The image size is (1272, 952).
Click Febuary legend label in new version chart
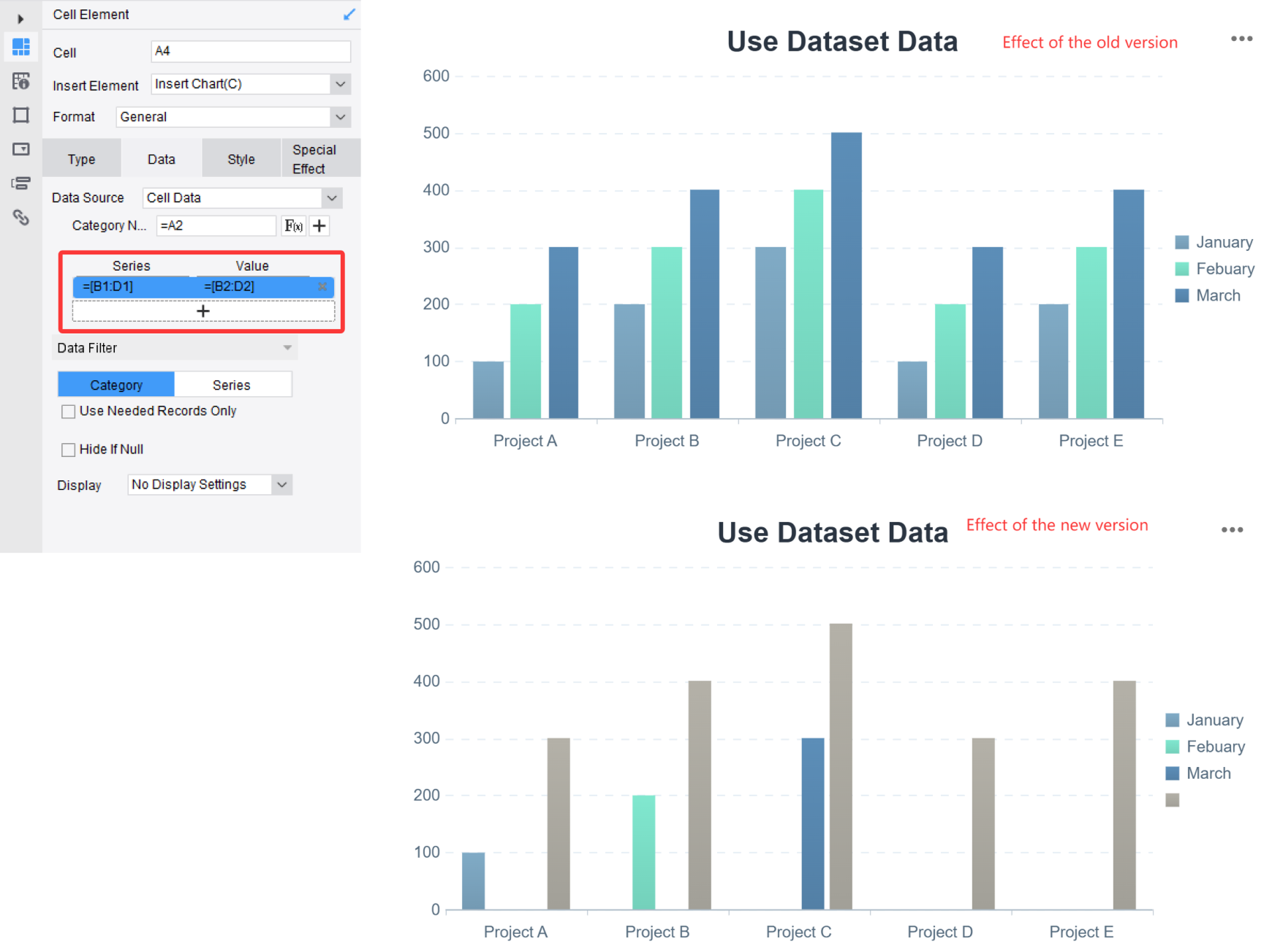click(1216, 747)
